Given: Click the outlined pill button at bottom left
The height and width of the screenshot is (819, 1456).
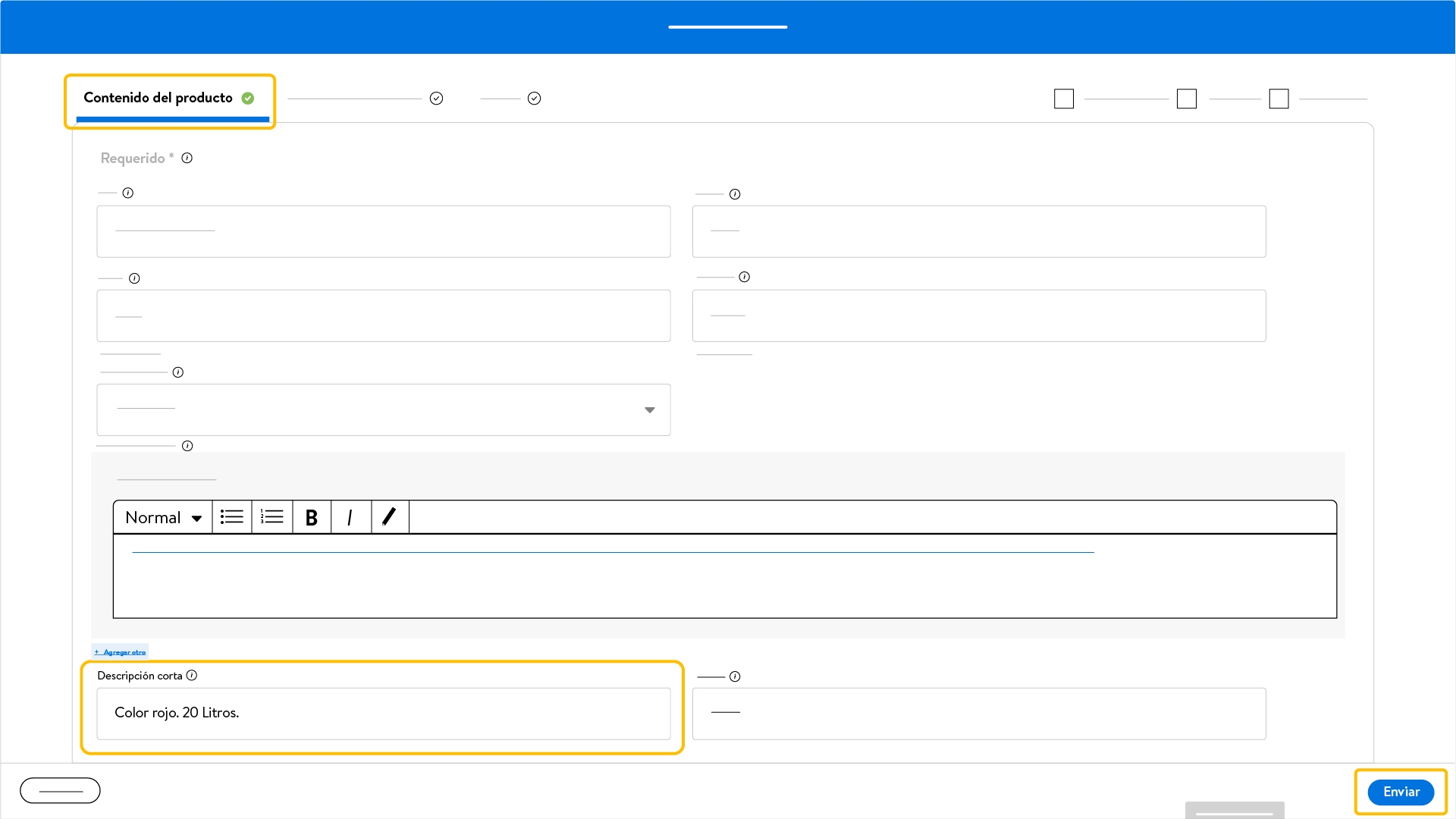Looking at the screenshot, I should (x=60, y=790).
